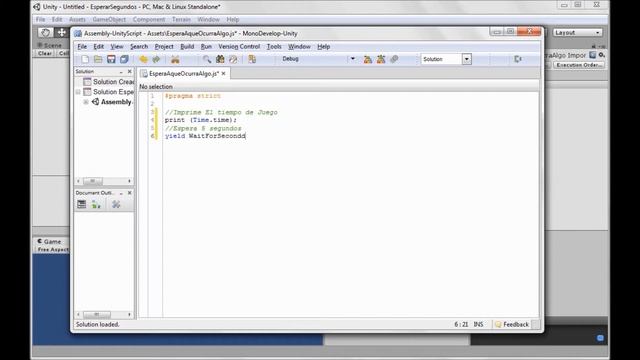640x360 pixels.
Task: Close the Solution pad
Action: click(130, 71)
